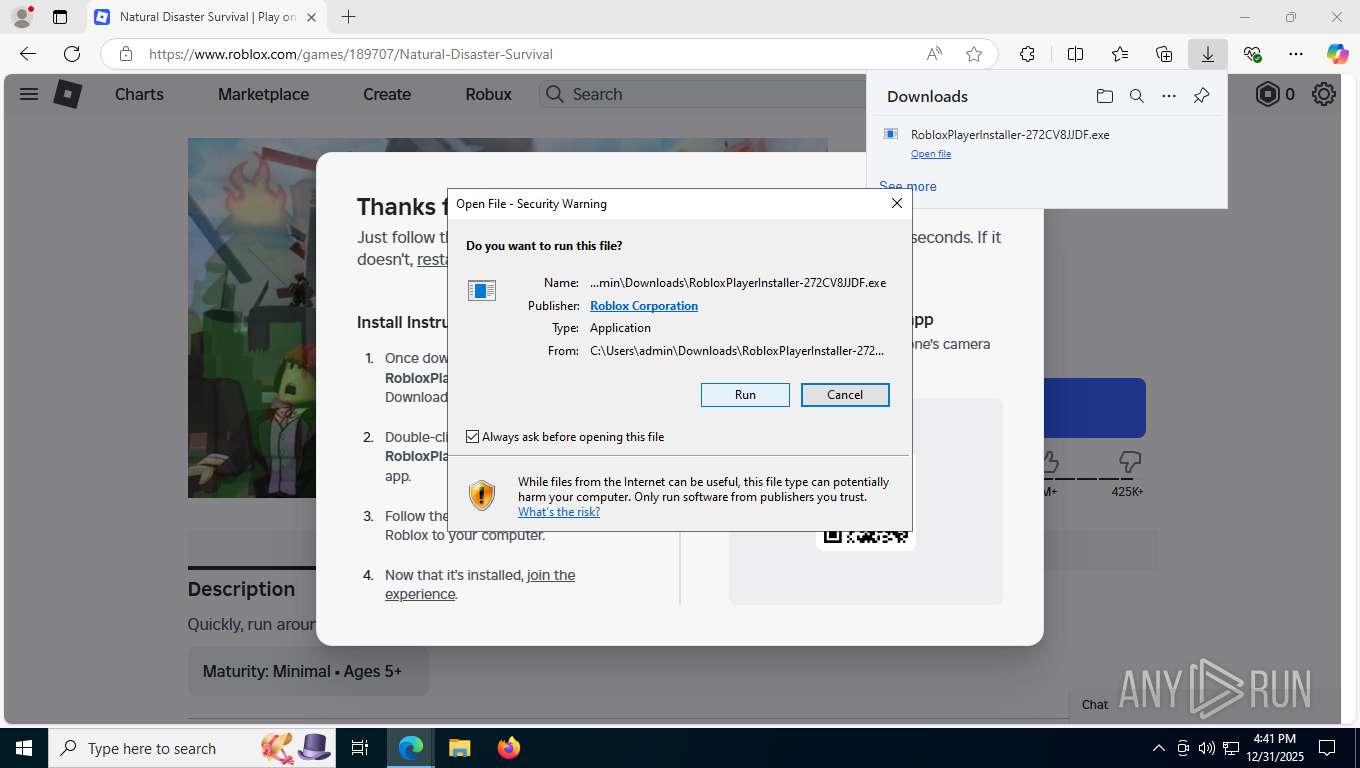This screenshot has height=768, width=1360.
Task: Open tab actions menu icon
Action: coord(60,17)
